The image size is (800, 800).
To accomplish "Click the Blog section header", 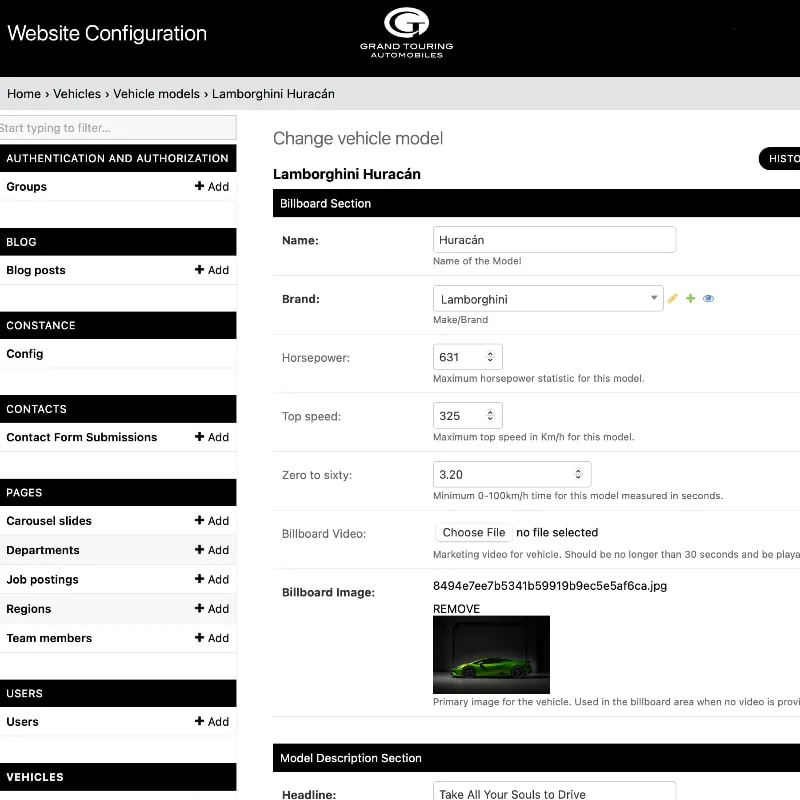I will click(x=118, y=242).
